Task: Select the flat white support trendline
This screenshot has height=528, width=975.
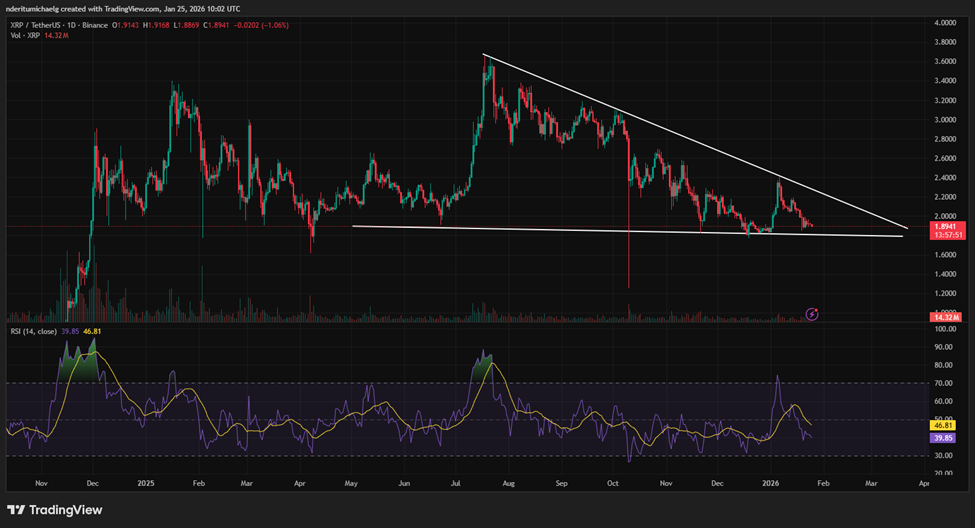Action: click(628, 231)
